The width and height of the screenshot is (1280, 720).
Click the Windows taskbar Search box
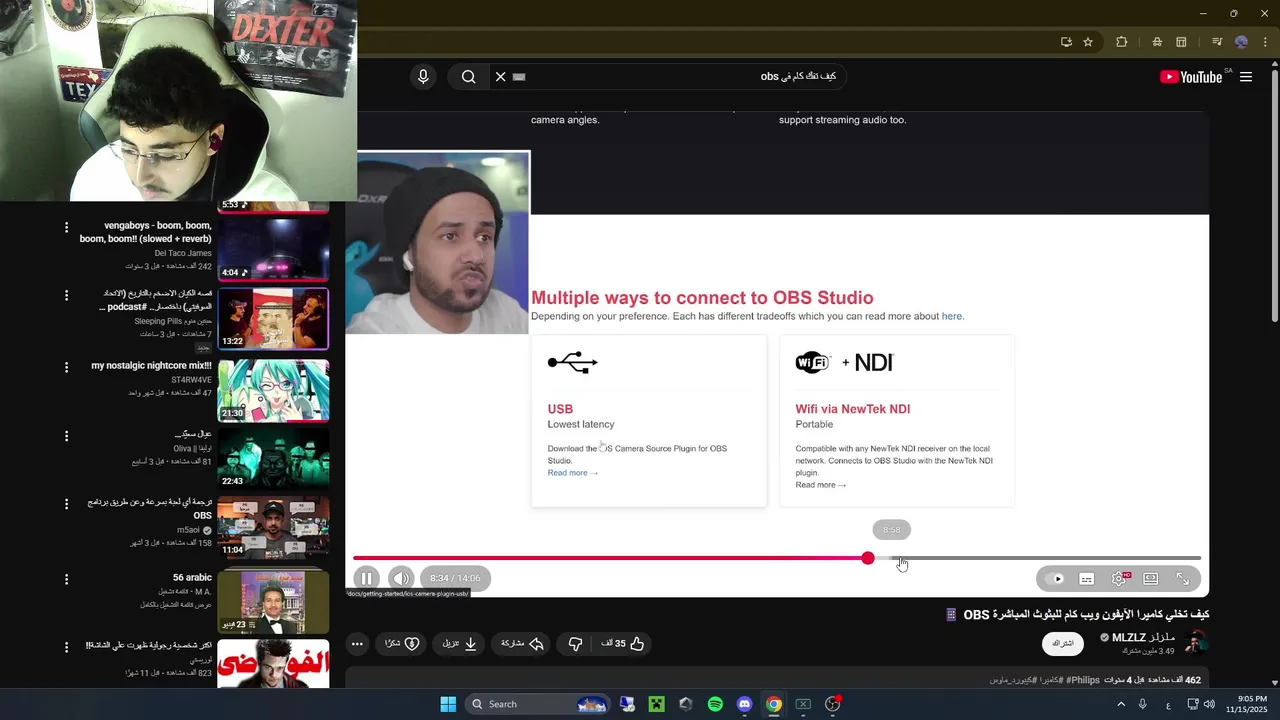click(x=538, y=704)
